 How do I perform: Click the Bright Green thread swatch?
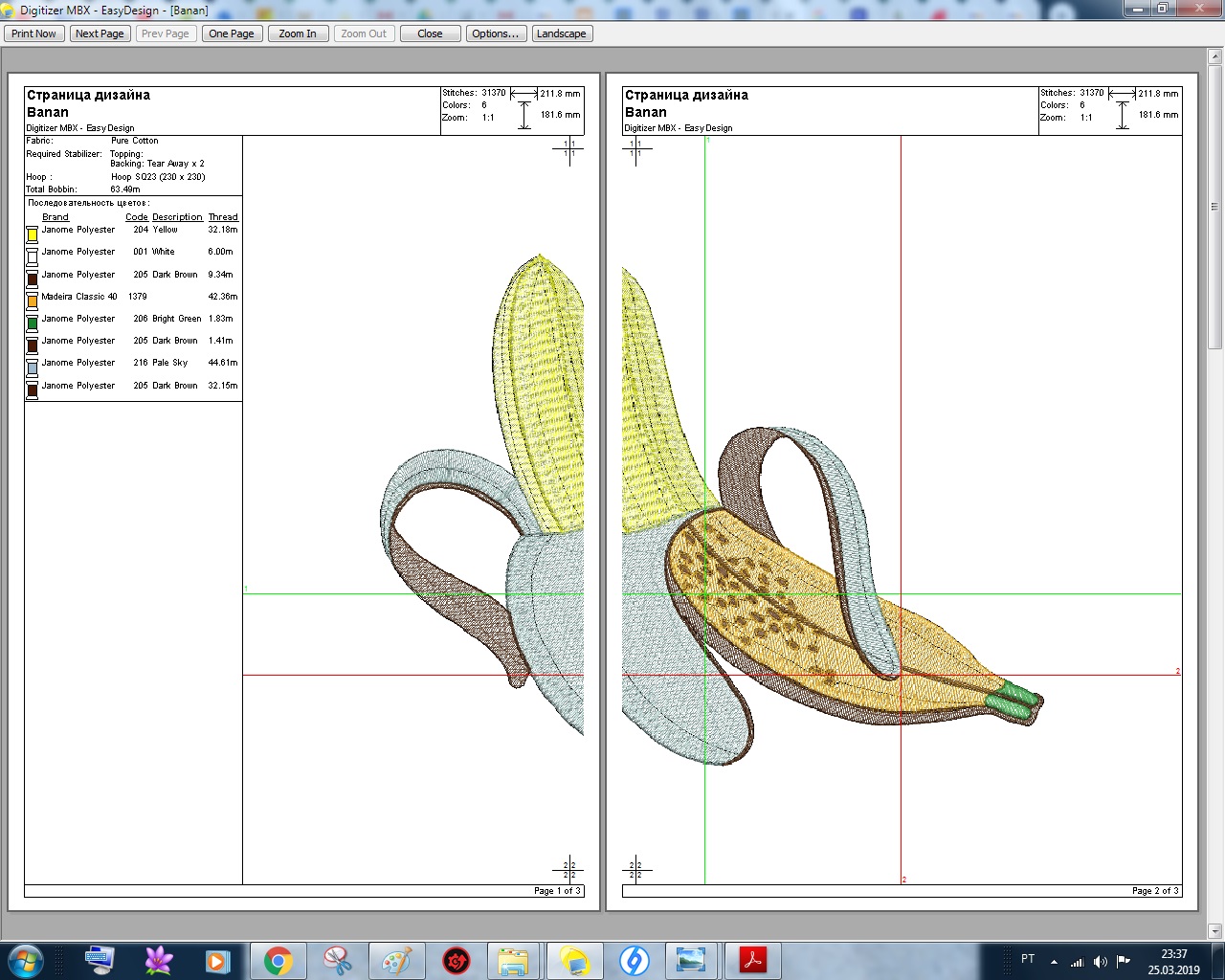32,323
